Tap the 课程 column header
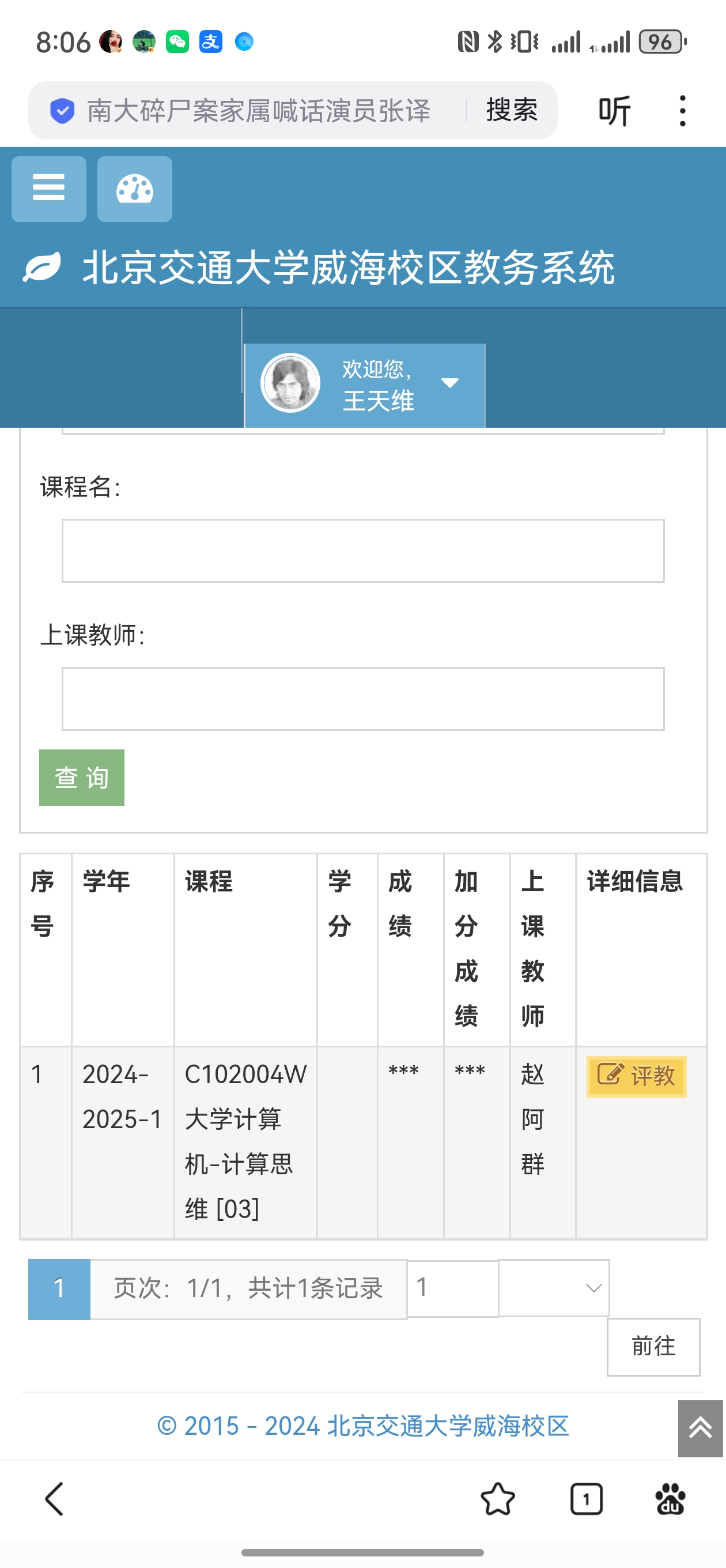This screenshot has height=1568, width=726. pos(246,949)
